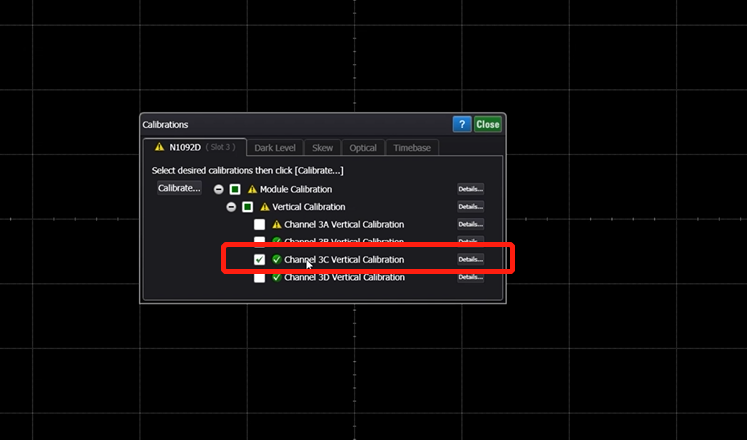Open Details for Channel 3C Vertical Calibration

pos(471,260)
